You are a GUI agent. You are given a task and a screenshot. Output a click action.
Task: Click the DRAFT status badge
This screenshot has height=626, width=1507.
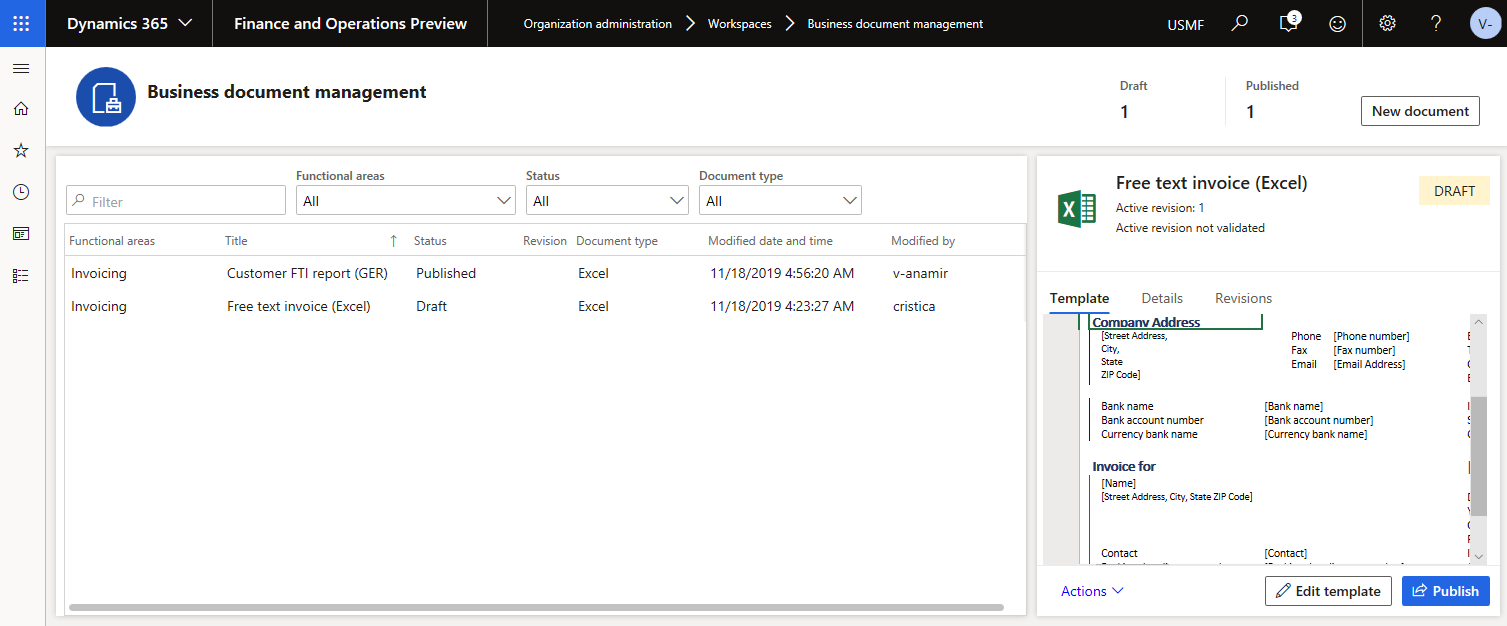1454,191
